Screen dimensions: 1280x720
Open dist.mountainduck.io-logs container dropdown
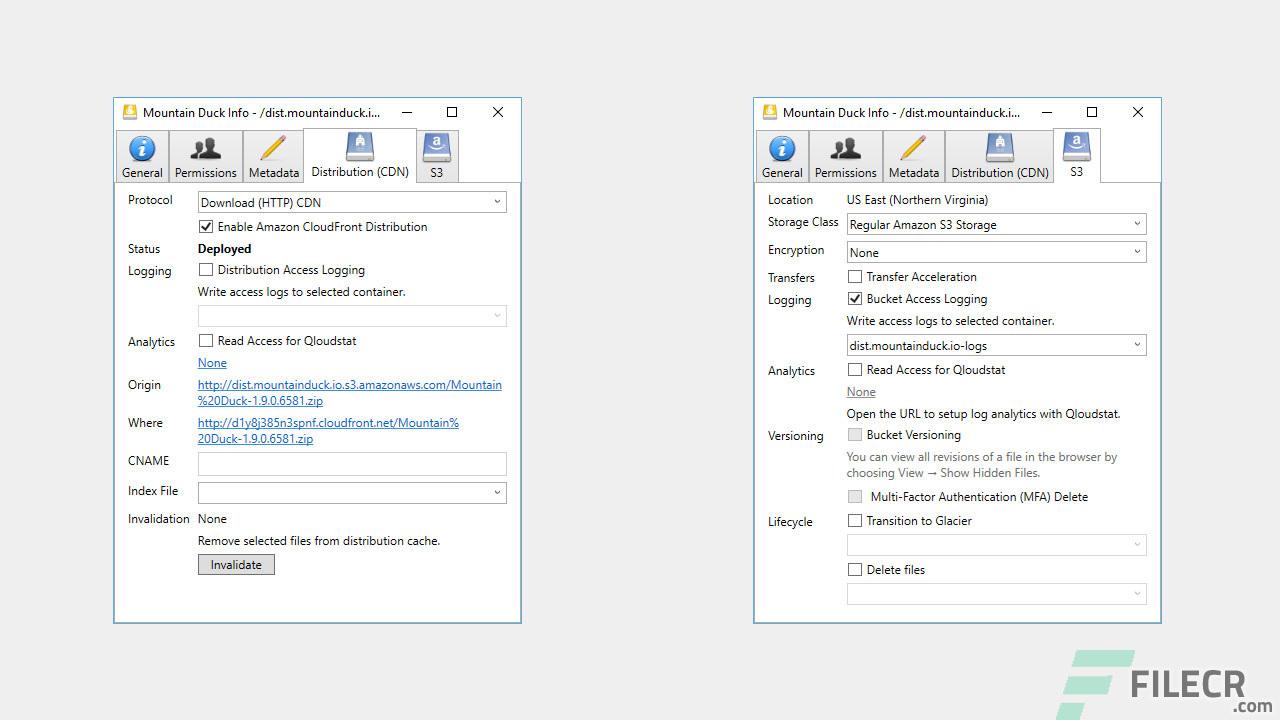pos(996,345)
